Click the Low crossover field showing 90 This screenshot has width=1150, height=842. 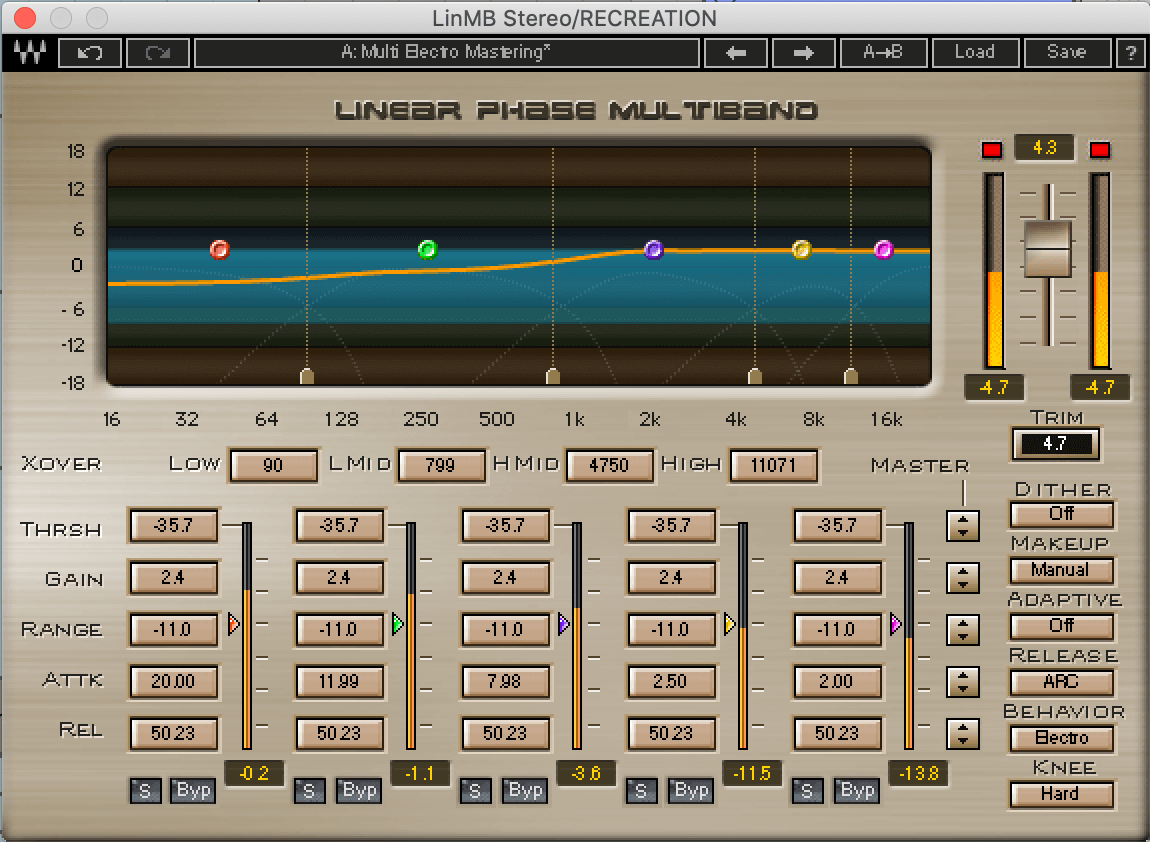pos(274,466)
